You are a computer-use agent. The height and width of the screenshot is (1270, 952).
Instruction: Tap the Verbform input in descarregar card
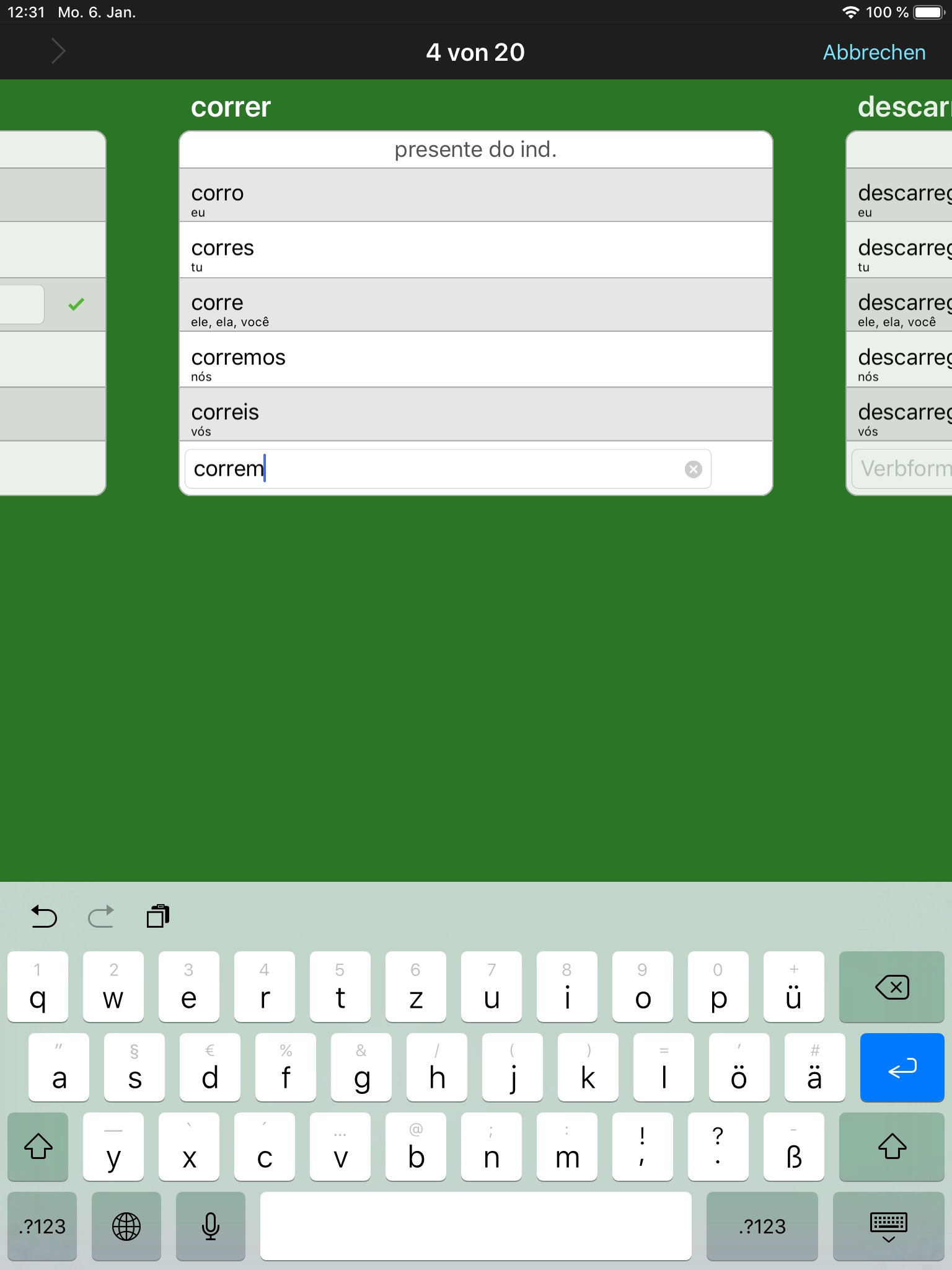click(x=902, y=469)
